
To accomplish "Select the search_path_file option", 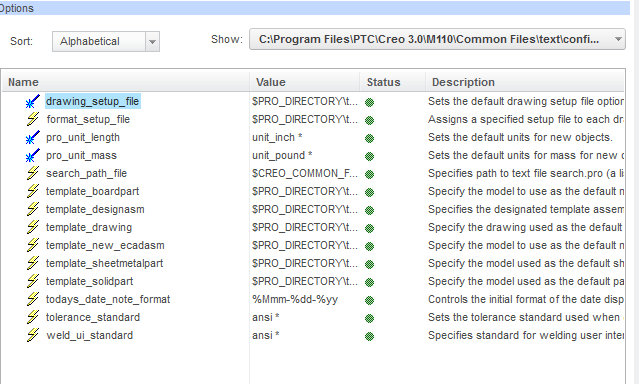I will pyautogui.click(x=86, y=173).
